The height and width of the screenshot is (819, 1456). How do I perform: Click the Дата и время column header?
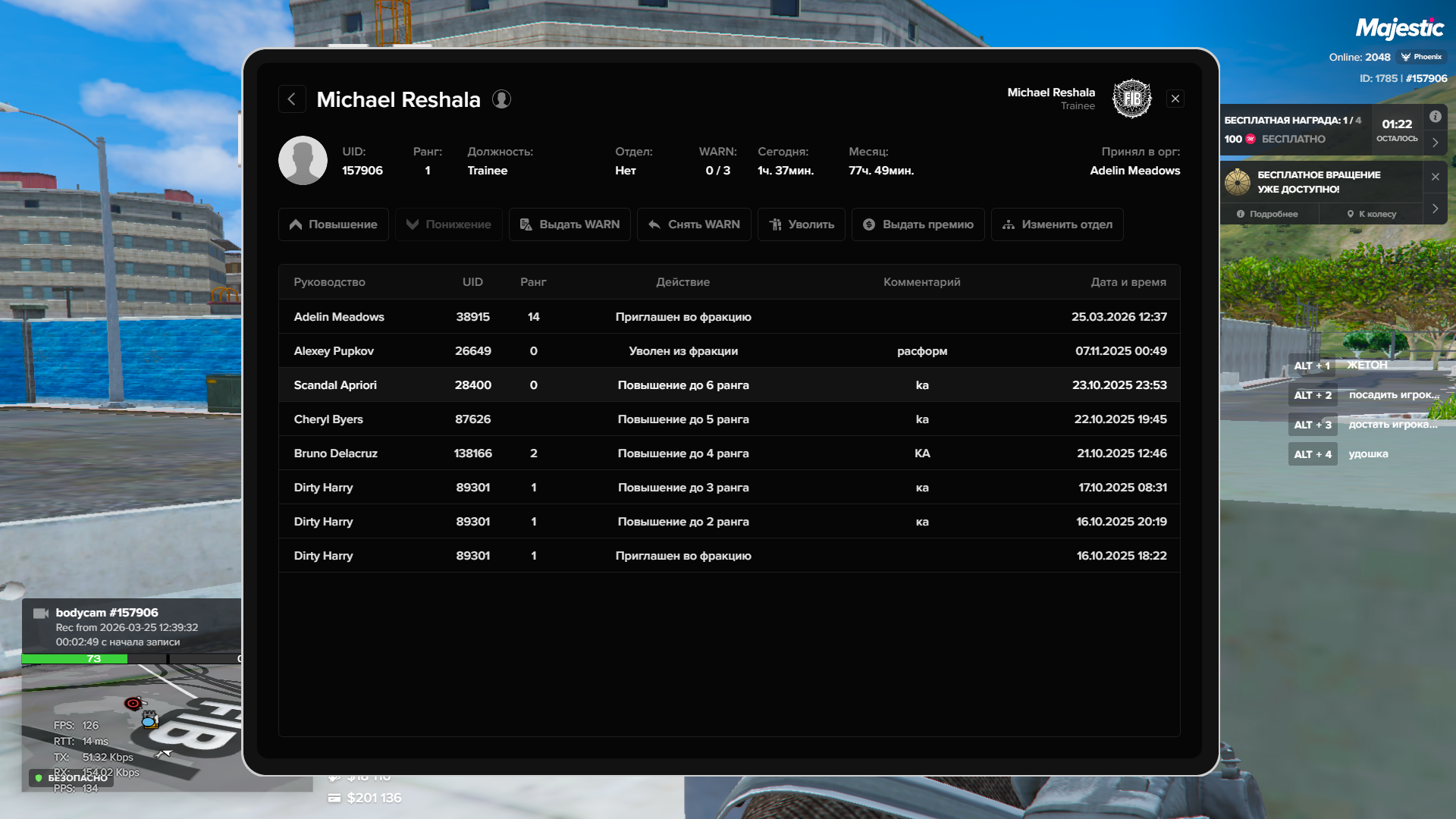(x=1128, y=282)
